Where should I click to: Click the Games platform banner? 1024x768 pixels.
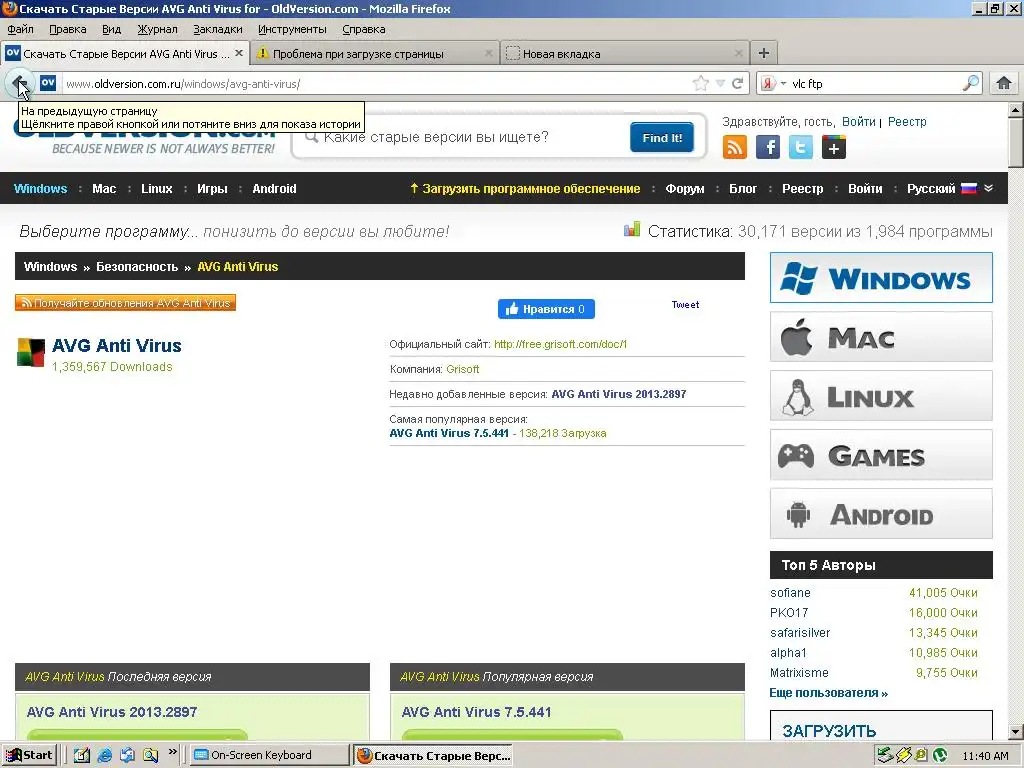tap(881, 455)
